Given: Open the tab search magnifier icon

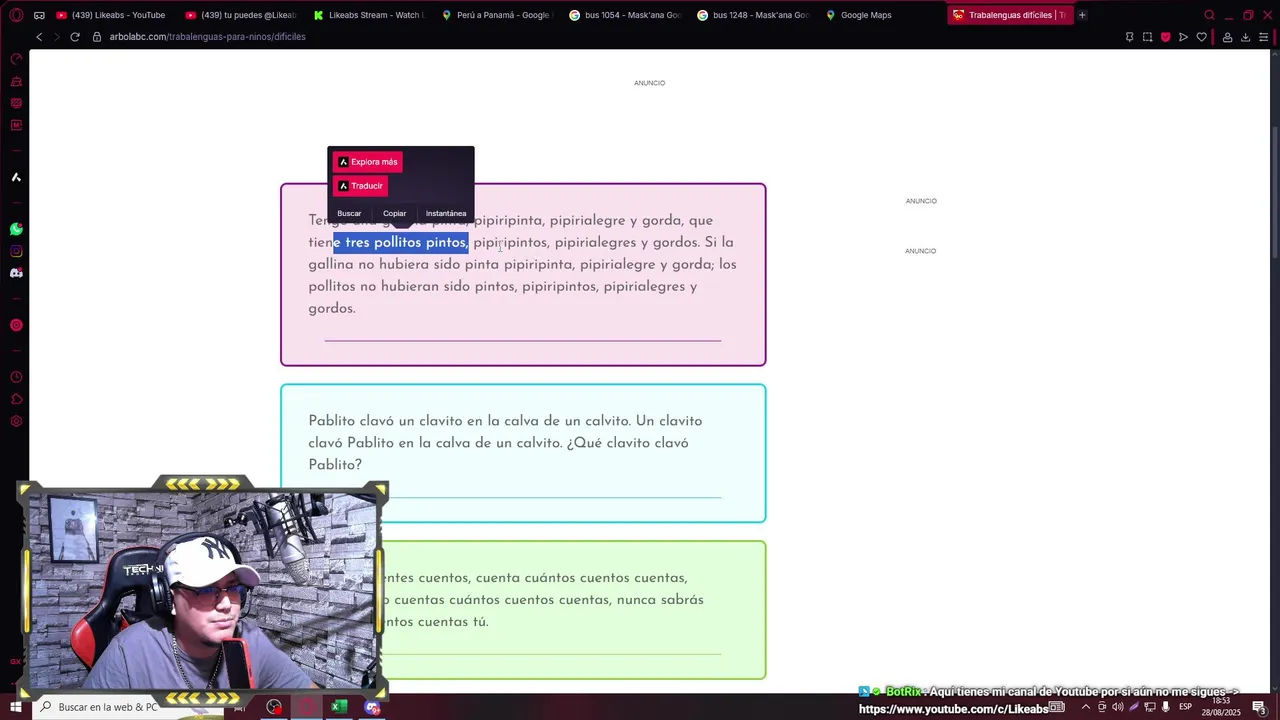Looking at the screenshot, I should (1209, 15).
